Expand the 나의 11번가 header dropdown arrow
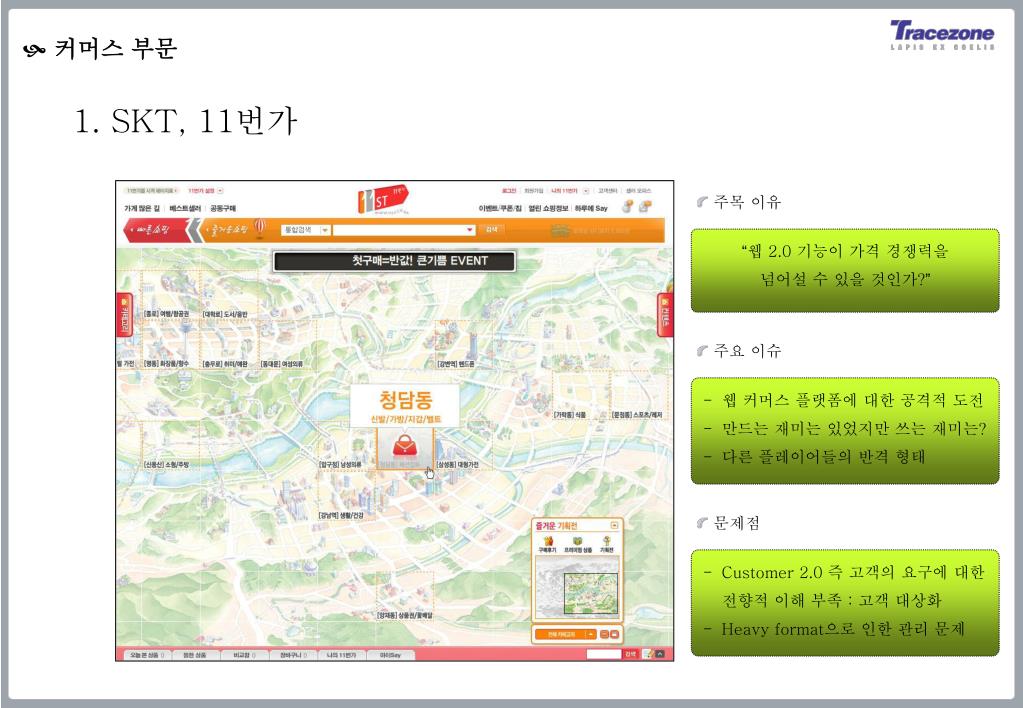1023x708 pixels. [x=586, y=191]
